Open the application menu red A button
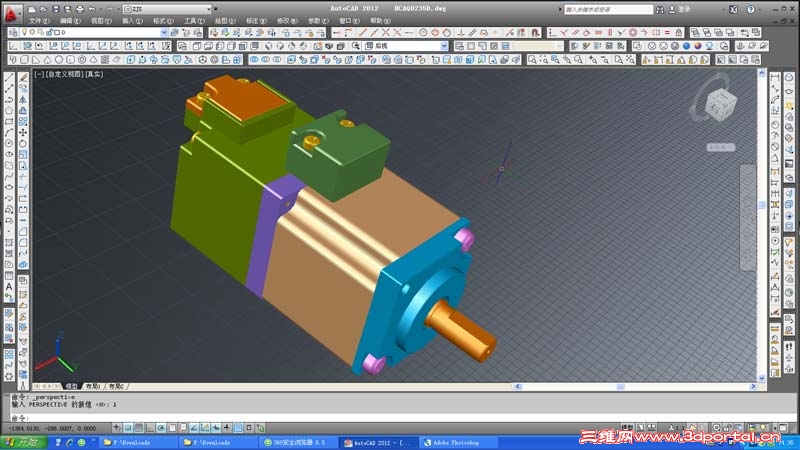This screenshot has width=800, height=450. (11, 14)
